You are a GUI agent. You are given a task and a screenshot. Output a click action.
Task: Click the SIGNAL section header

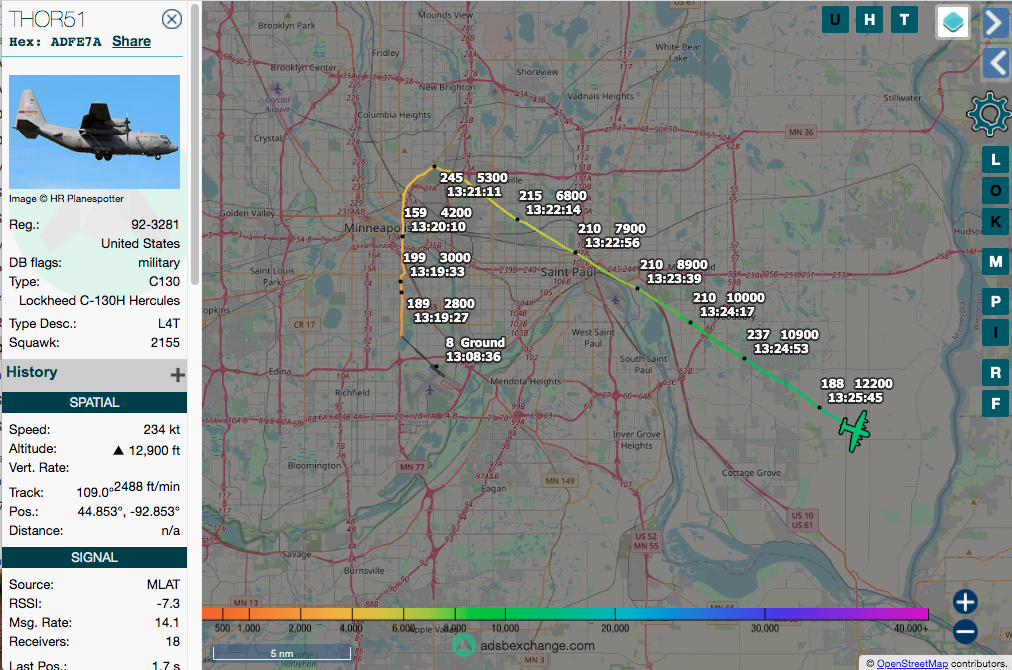point(94,558)
